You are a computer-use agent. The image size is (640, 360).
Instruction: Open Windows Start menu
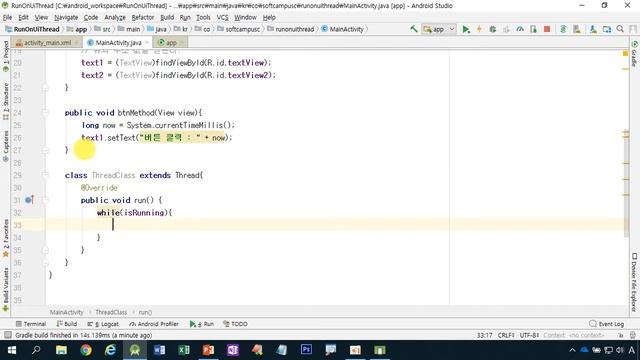[12, 350]
